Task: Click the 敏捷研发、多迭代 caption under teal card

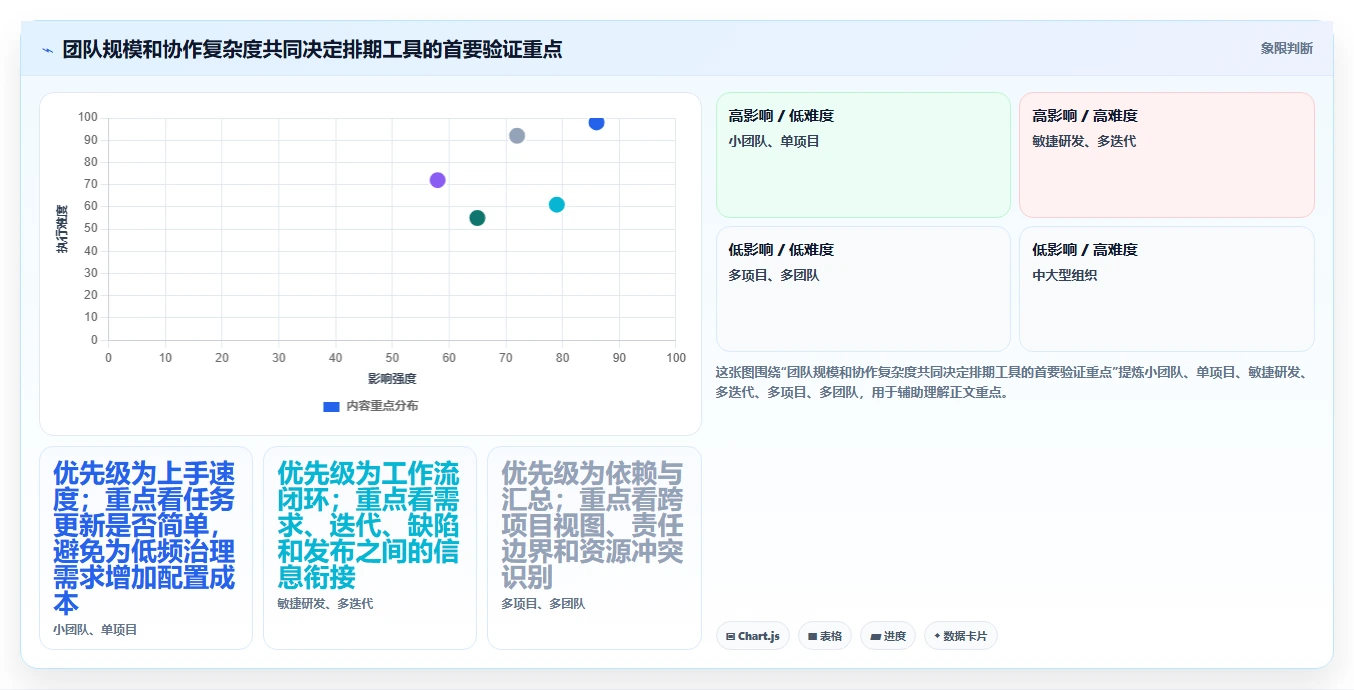Action: (325, 604)
